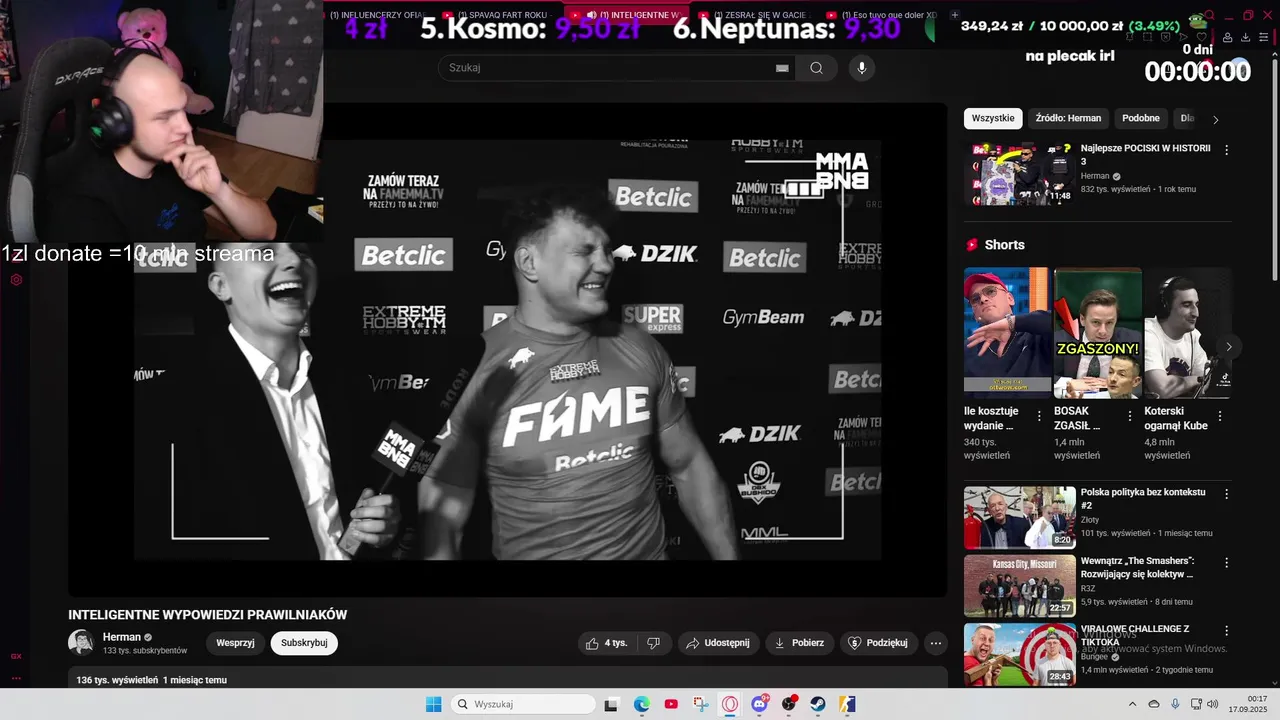Open Herman channel avatar
This screenshot has height=720, width=1280.
coord(81,643)
